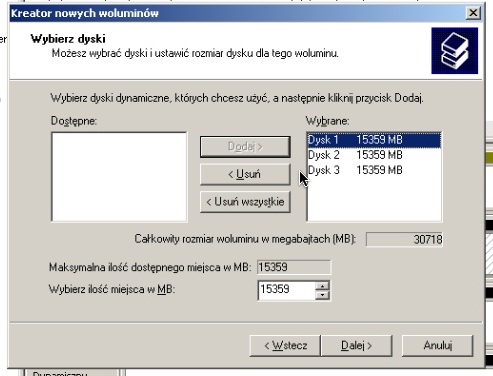Cancel the wizard with Anuluj
The height and width of the screenshot is (376, 493).
pos(437,346)
